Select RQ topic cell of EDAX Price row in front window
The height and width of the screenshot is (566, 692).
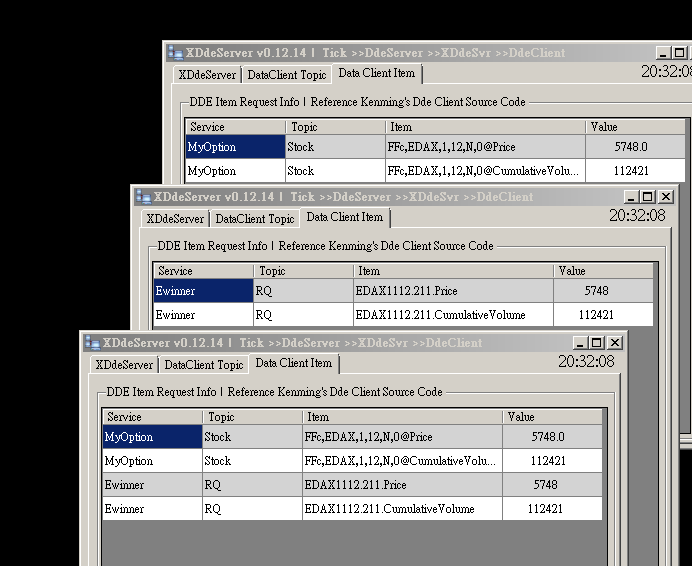(252, 485)
